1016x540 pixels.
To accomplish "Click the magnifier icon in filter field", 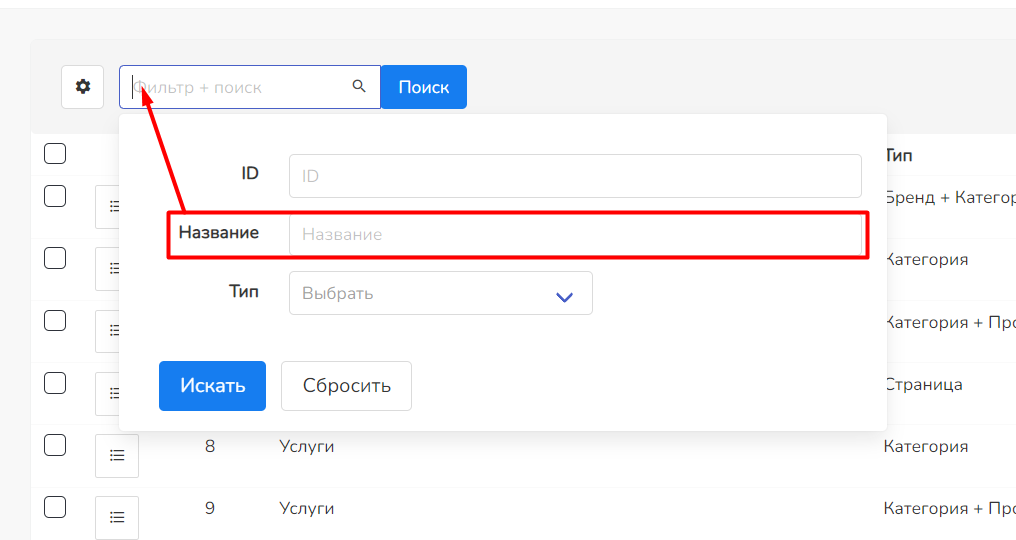I will coord(360,87).
